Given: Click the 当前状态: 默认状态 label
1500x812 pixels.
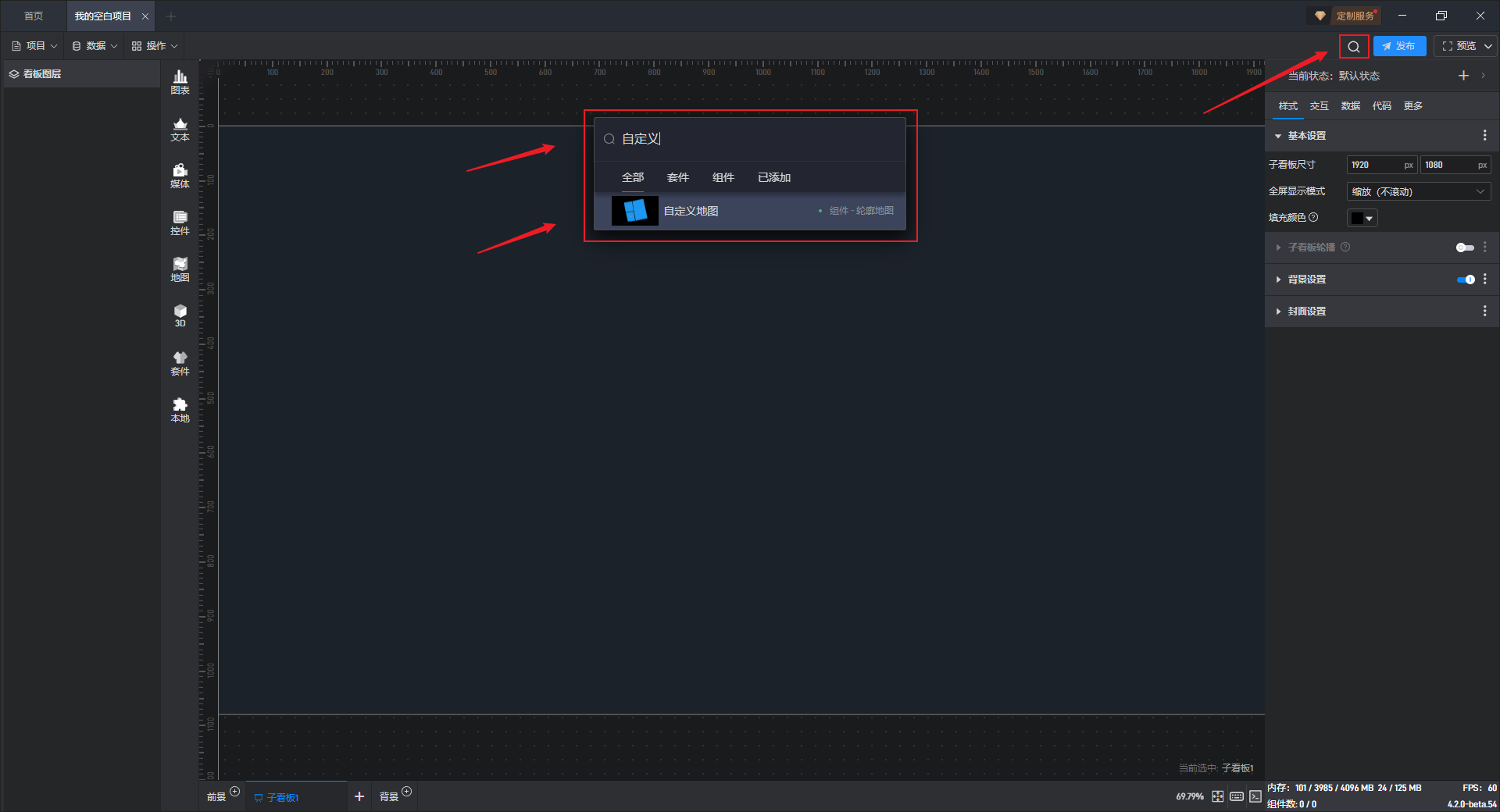Looking at the screenshot, I should pos(1334,76).
